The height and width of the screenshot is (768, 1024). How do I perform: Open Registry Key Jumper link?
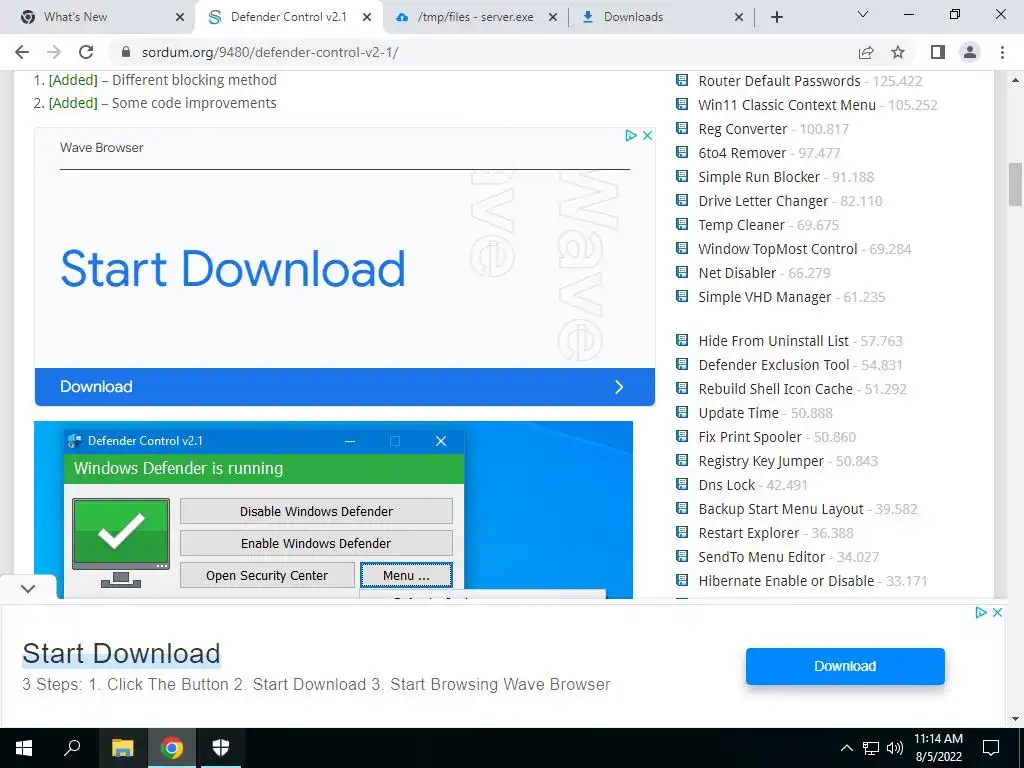(x=761, y=461)
